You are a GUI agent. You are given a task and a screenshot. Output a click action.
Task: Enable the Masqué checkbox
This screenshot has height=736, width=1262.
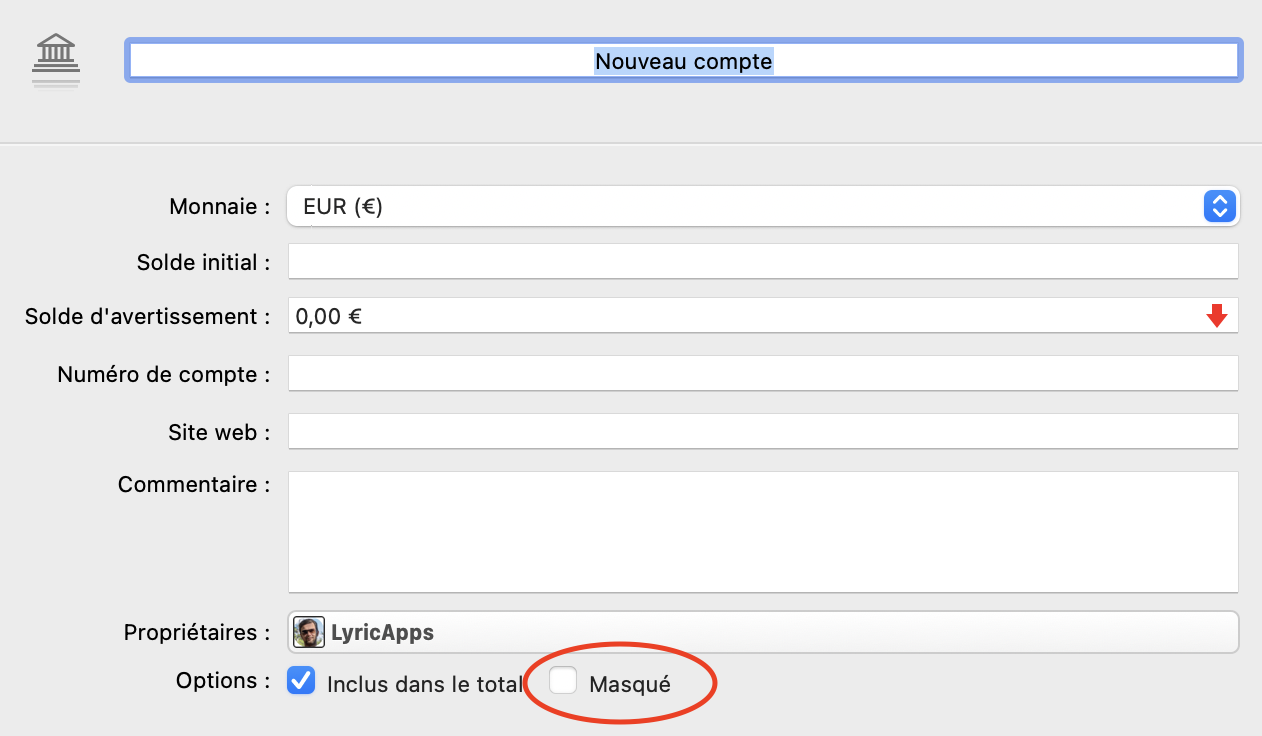tap(564, 681)
